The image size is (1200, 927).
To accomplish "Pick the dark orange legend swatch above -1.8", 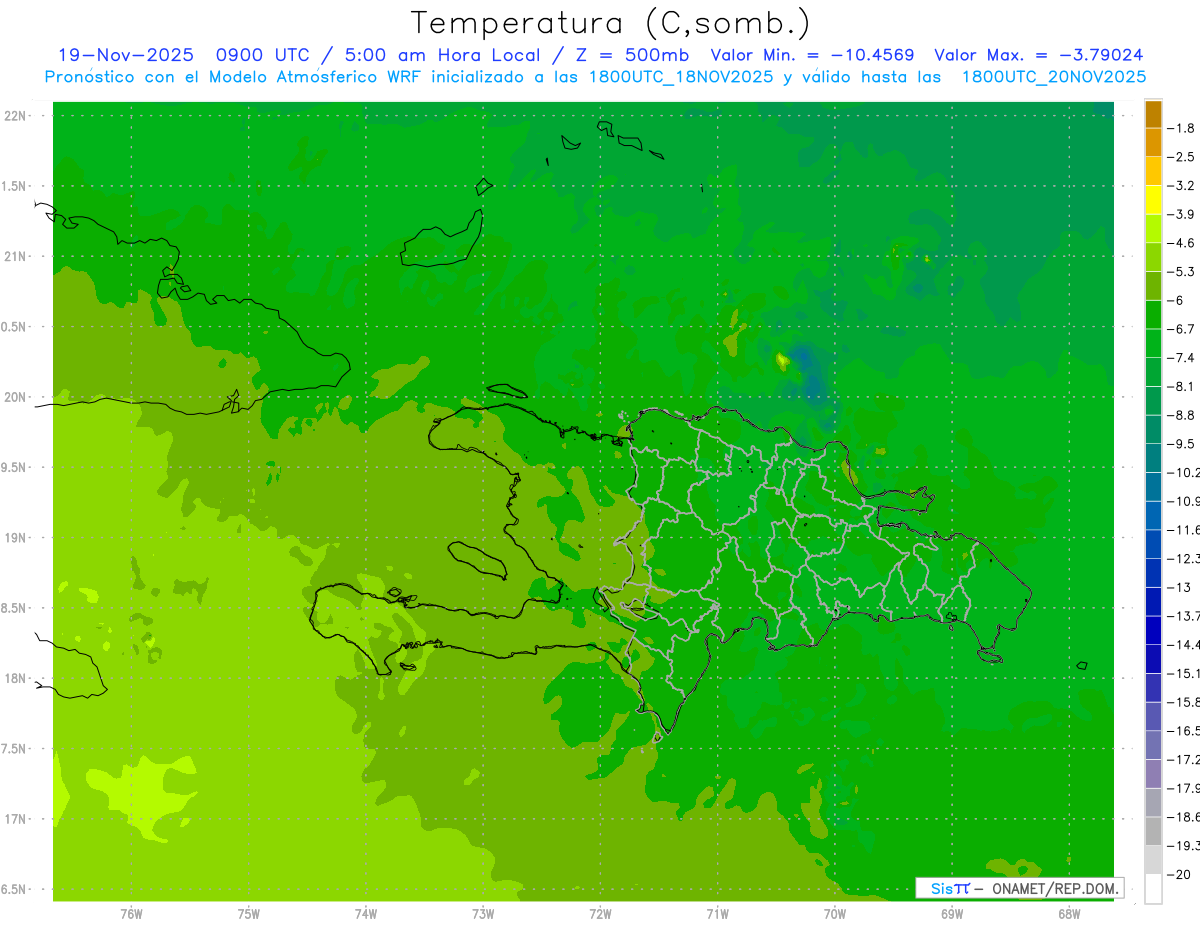I will [1153, 114].
